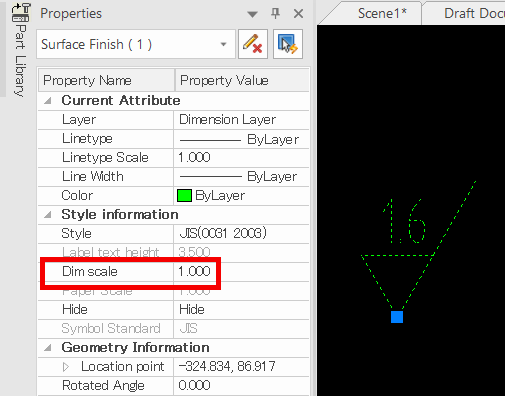The image size is (505, 396).
Task: Click the green ByLayer color swatch
Action: click(x=184, y=196)
